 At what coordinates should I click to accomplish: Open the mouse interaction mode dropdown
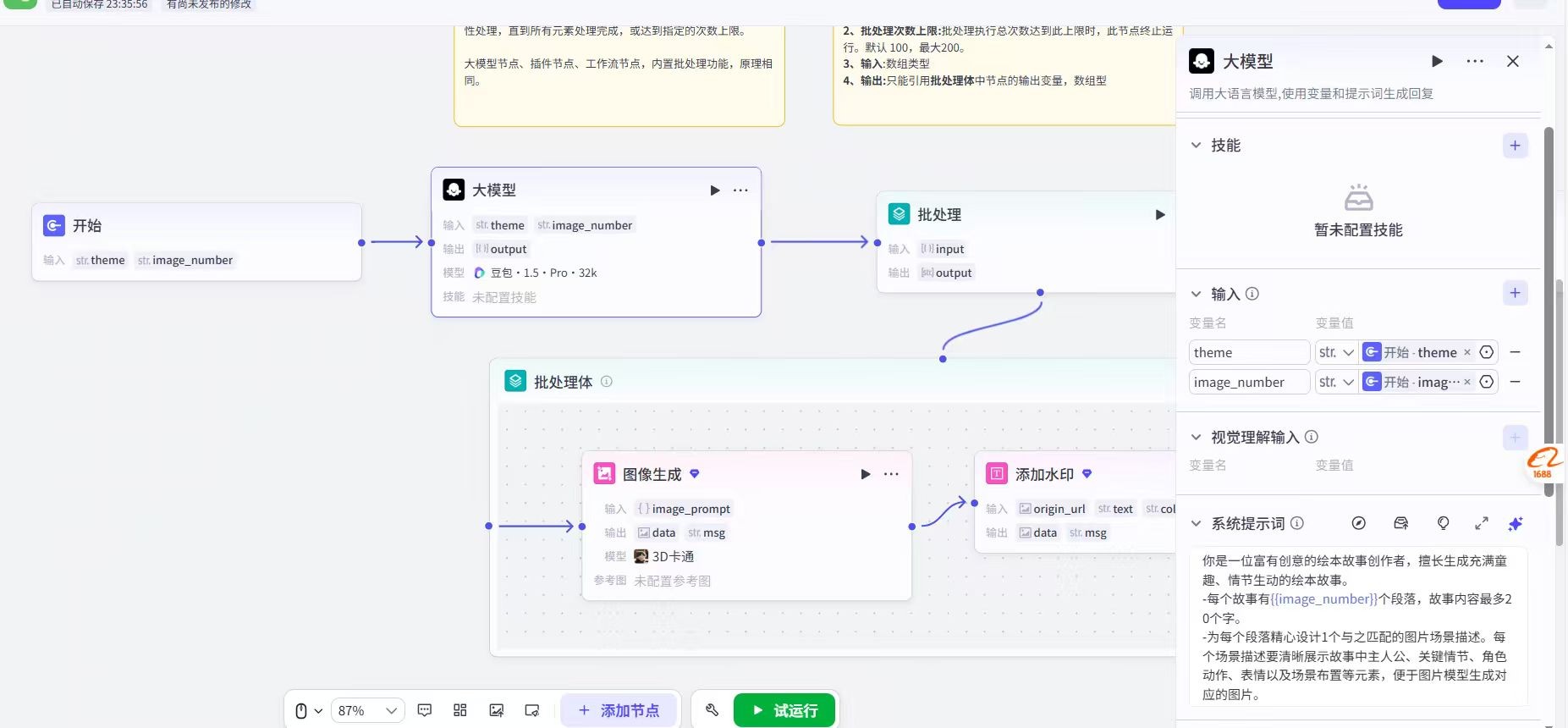tap(308, 710)
